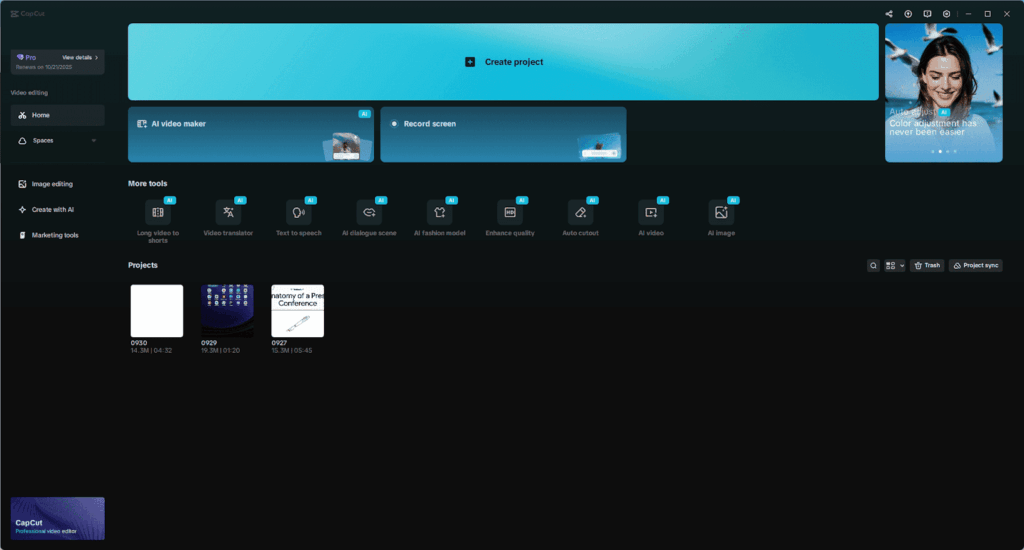This screenshot has height=550, width=1024.
Task: Go to Home in the sidebar
Action: click(57, 115)
